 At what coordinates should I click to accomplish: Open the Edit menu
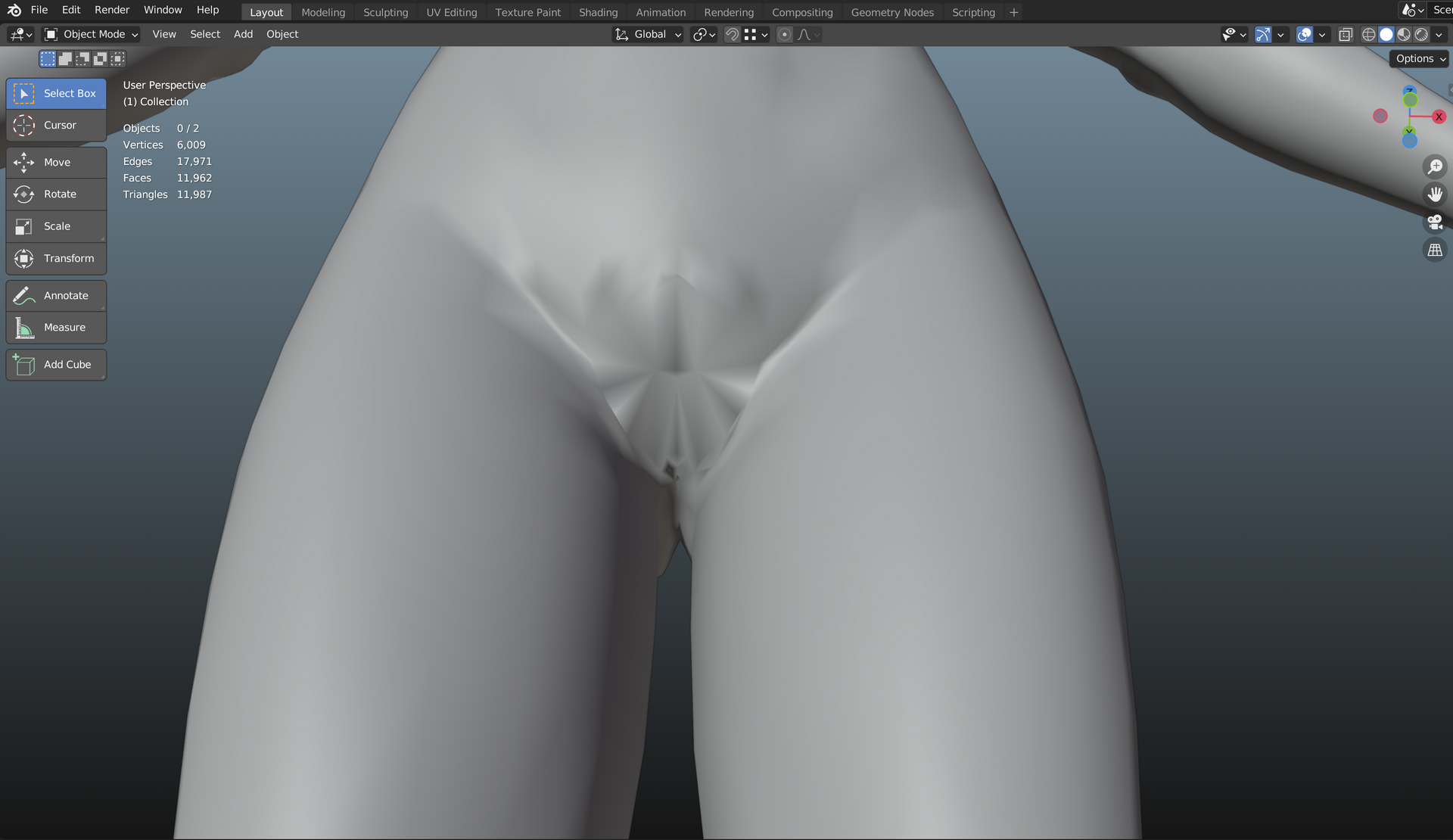71,10
